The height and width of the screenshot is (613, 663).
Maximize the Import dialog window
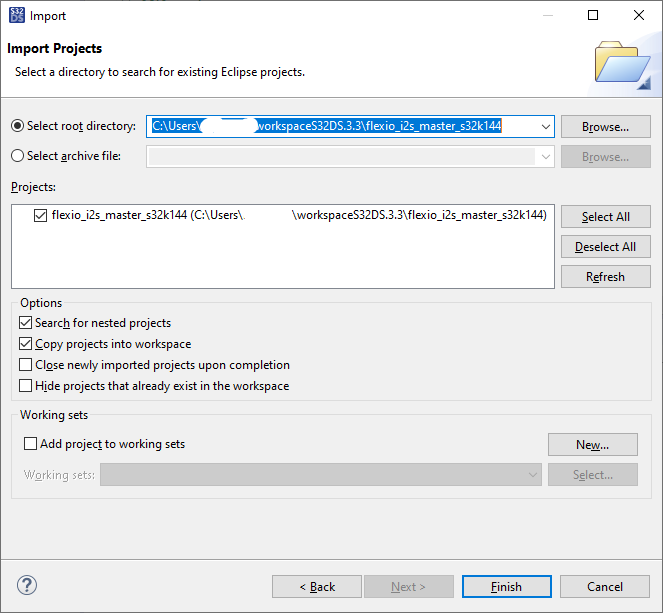[593, 15]
